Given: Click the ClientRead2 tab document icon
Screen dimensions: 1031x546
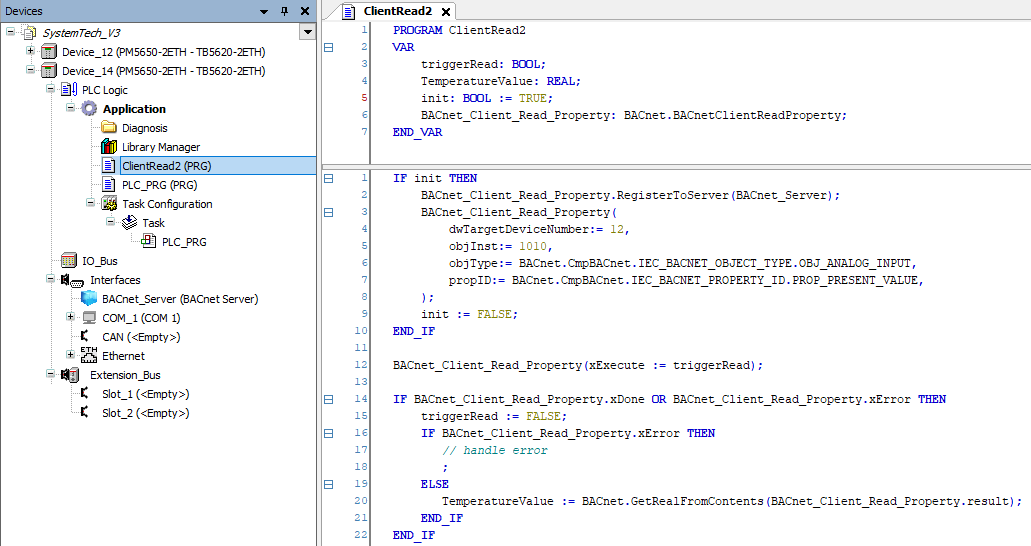Looking at the screenshot, I should pos(349,12).
